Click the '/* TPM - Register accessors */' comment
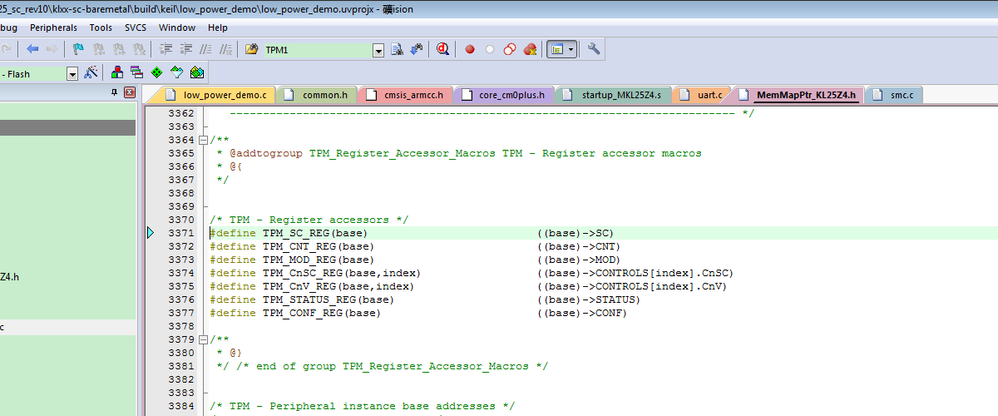Image resolution: width=998 pixels, height=416 pixels. click(x=309, y=219)
